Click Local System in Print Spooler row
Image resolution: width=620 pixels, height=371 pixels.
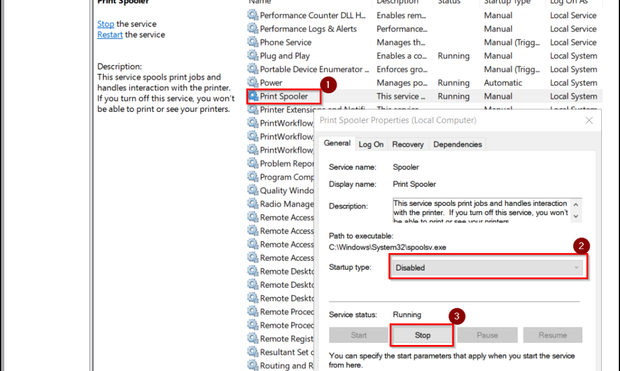573,96
